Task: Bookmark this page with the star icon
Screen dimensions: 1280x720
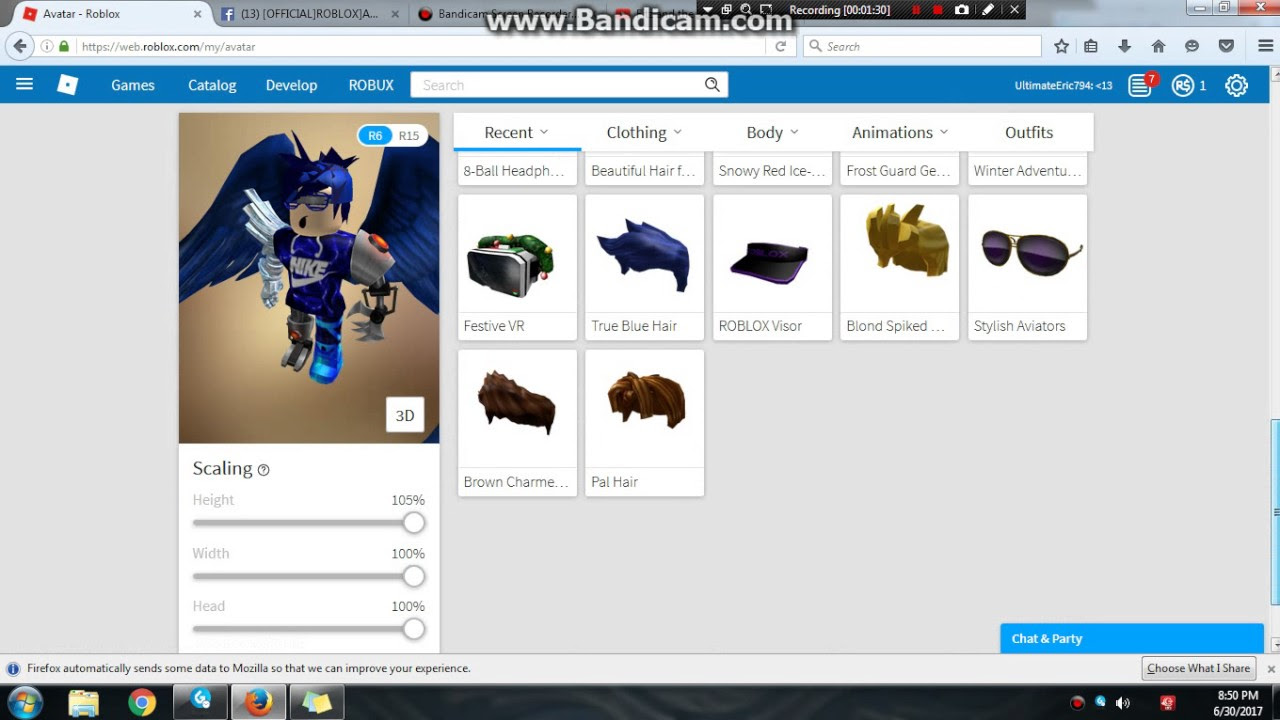Action: click(1061, 46)
